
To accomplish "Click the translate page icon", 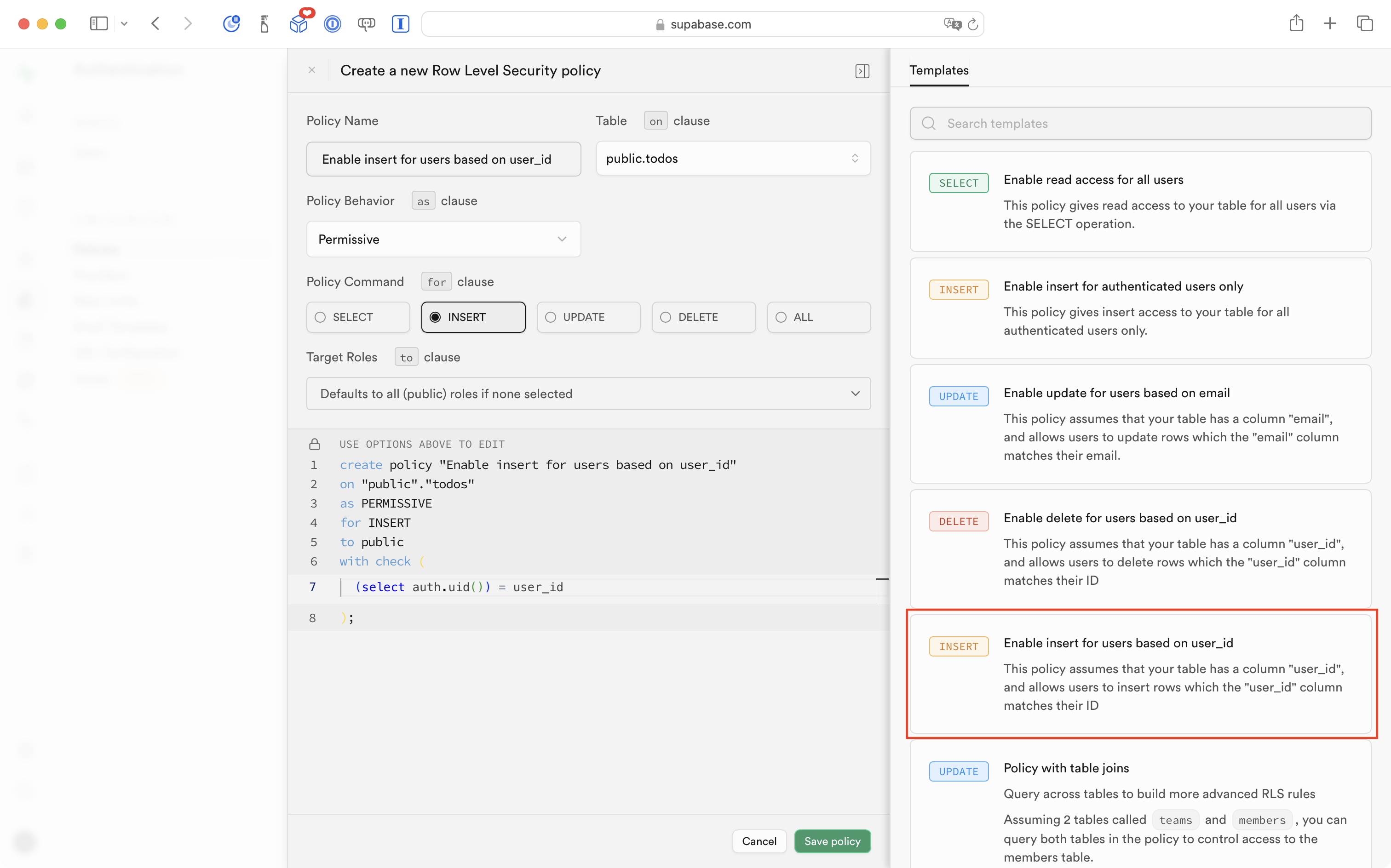I will click(x=952, y=24).
